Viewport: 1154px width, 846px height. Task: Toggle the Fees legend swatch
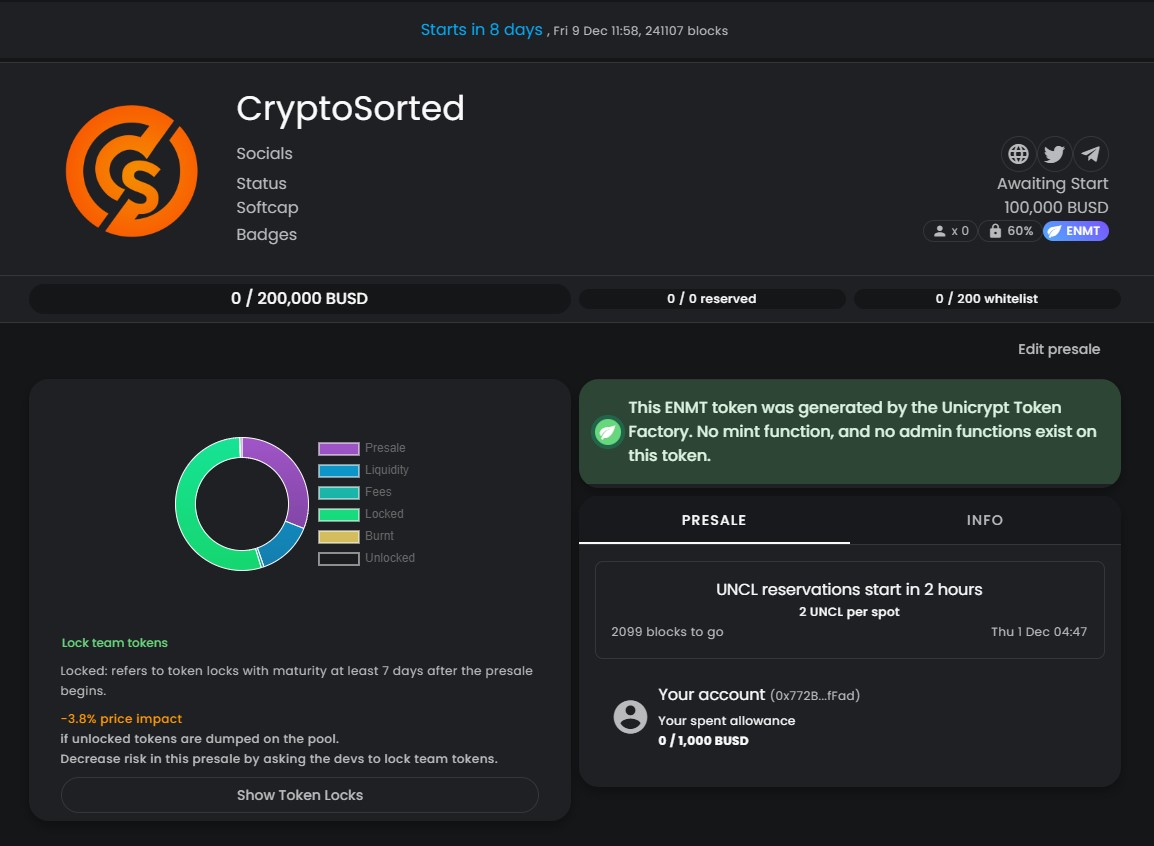[339, 492]
